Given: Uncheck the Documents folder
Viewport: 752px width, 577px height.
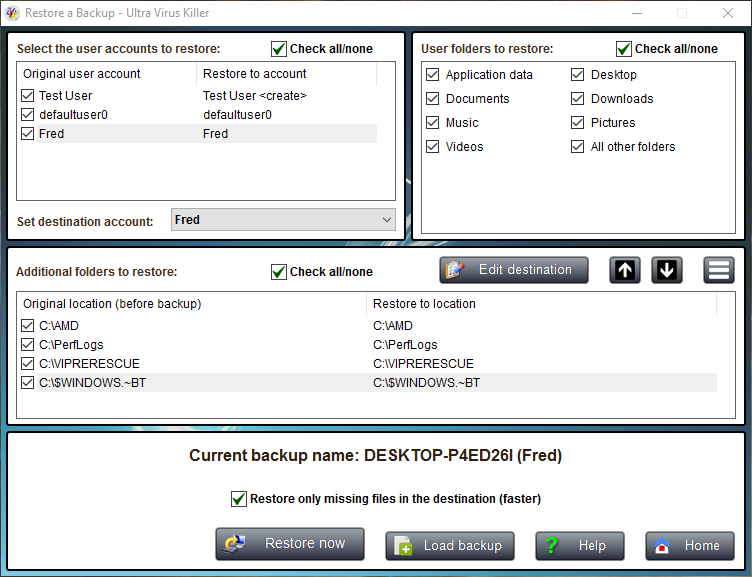Looking at the screenshot, I should point(433,98).
